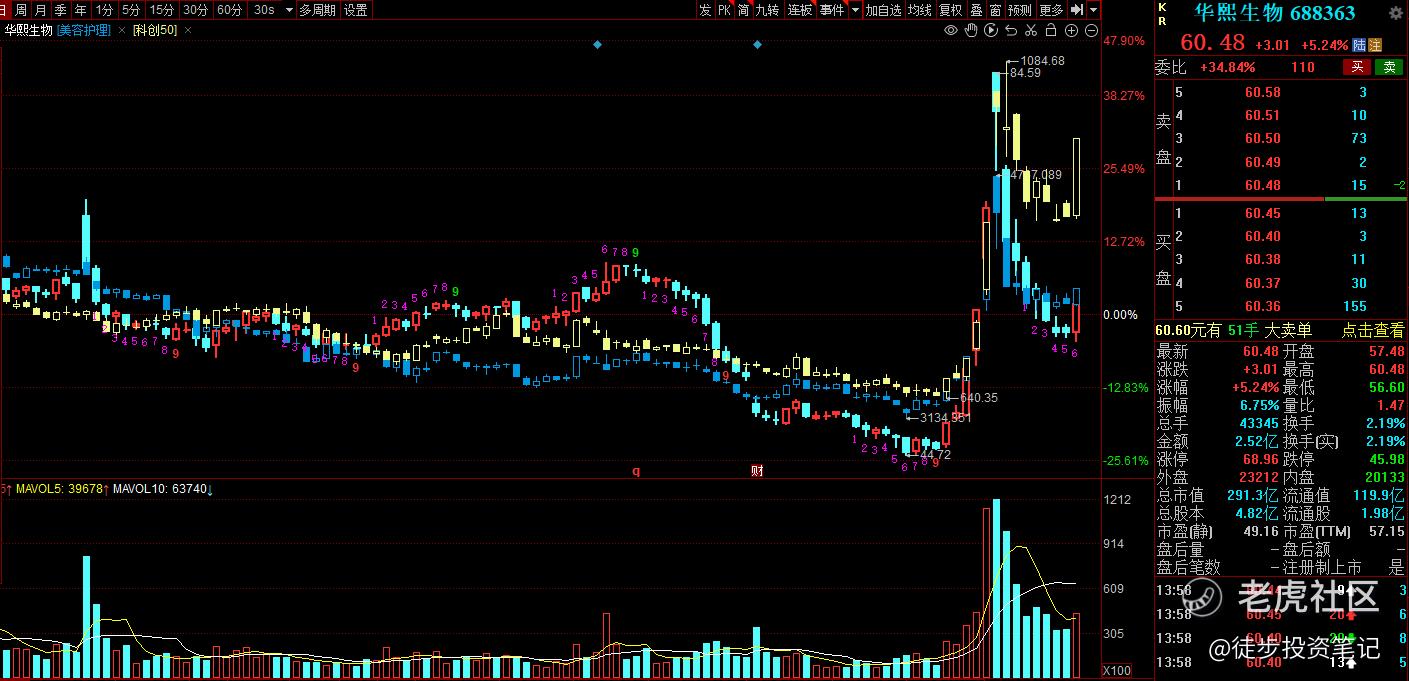Screen dimensions: 1409x681
Task: Toggle 均线 moving average lines
Action: click(x=920, y=10)
